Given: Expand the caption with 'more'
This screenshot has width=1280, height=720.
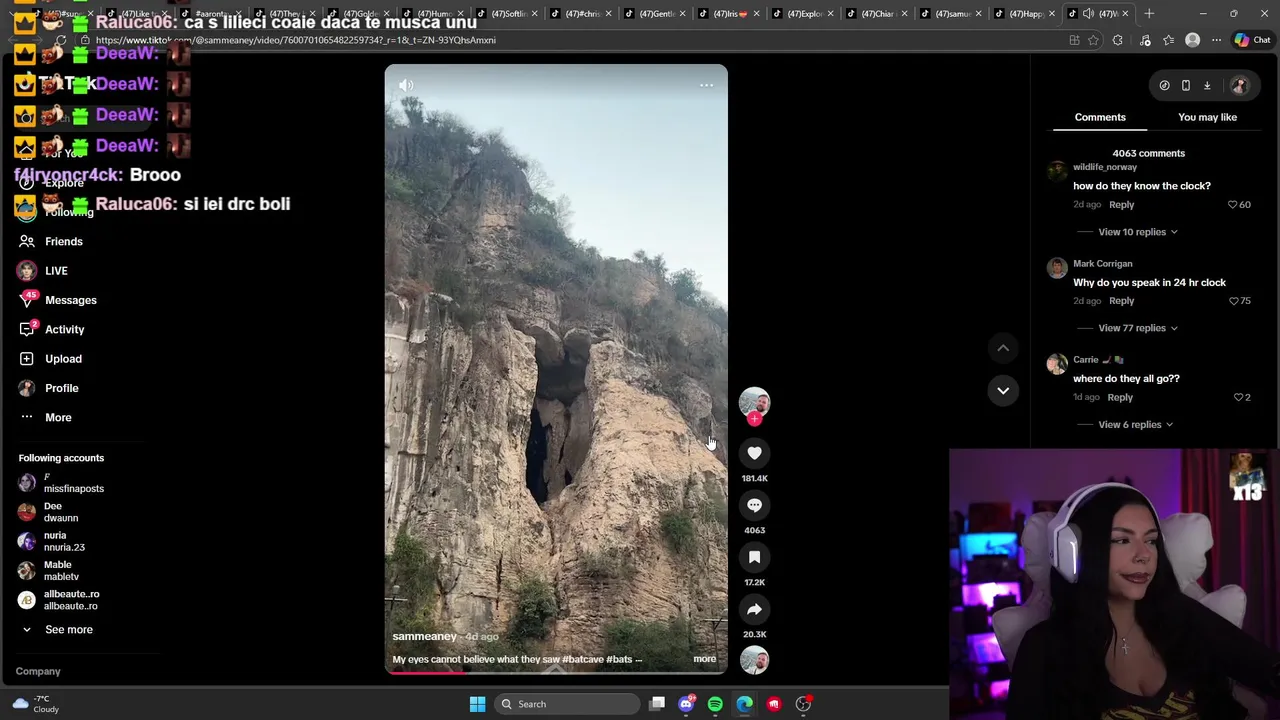Looking at the screenshot, I should pyautogui.click(x=704, y=659).
